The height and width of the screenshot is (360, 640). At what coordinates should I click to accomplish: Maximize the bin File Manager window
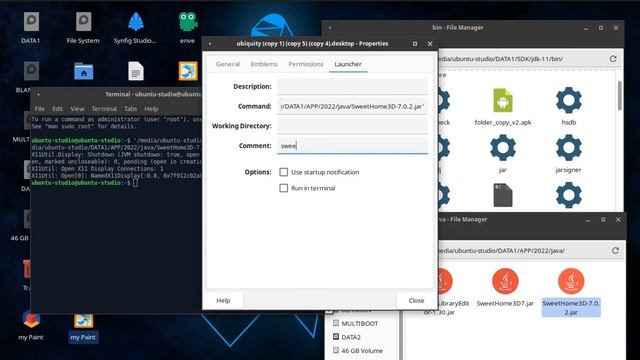[601, 28]
